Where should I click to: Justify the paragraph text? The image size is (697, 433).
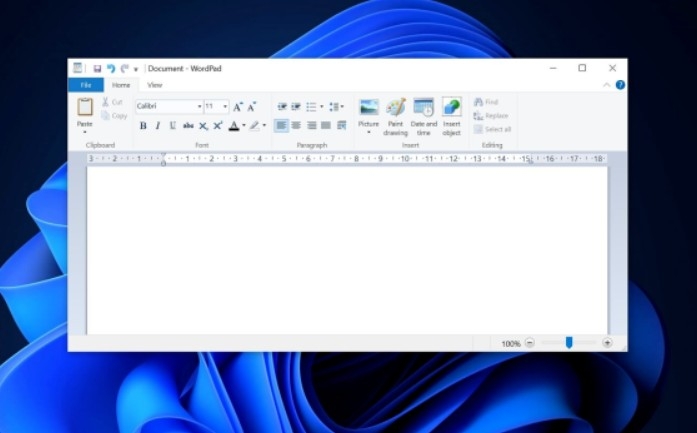[x=326, y=126]
